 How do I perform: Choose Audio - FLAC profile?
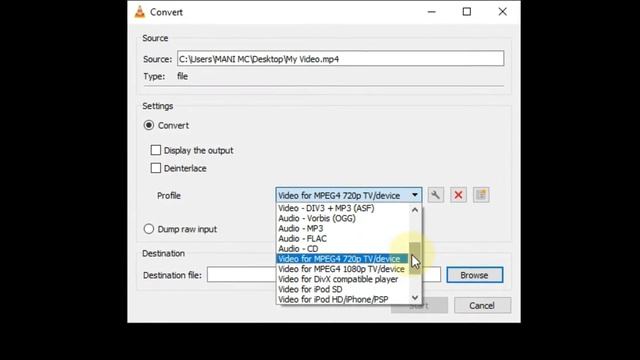click(343, 238)
